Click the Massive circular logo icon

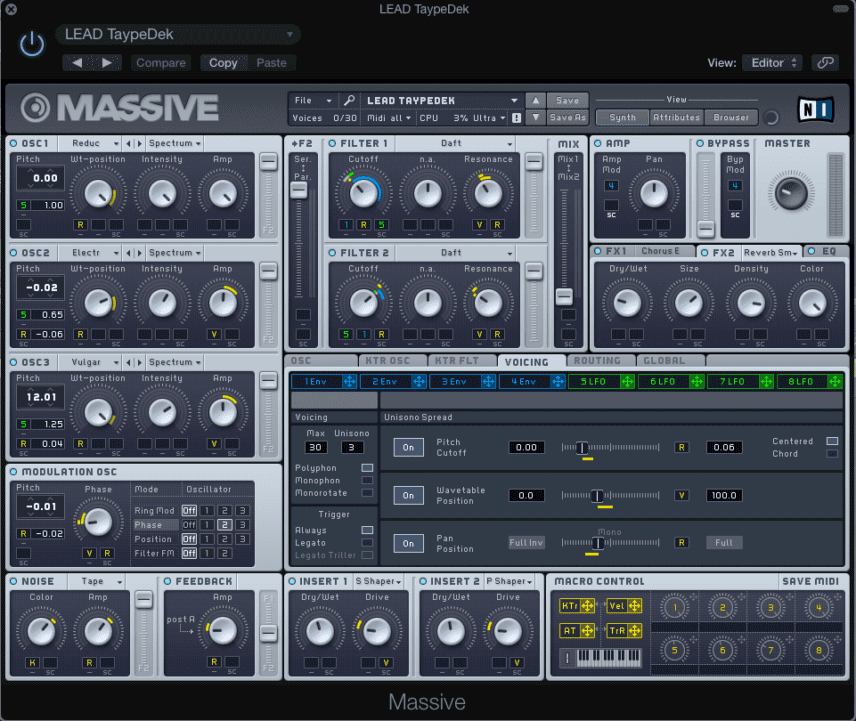coord(35,108)
